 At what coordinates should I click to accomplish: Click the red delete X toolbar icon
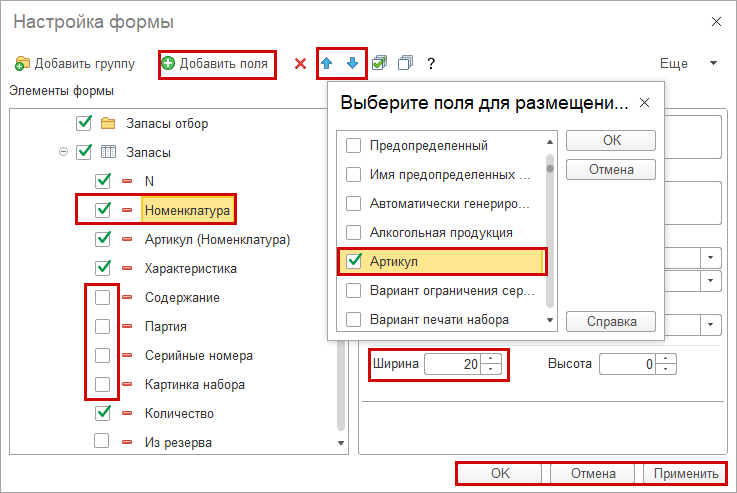click(300, 64)
